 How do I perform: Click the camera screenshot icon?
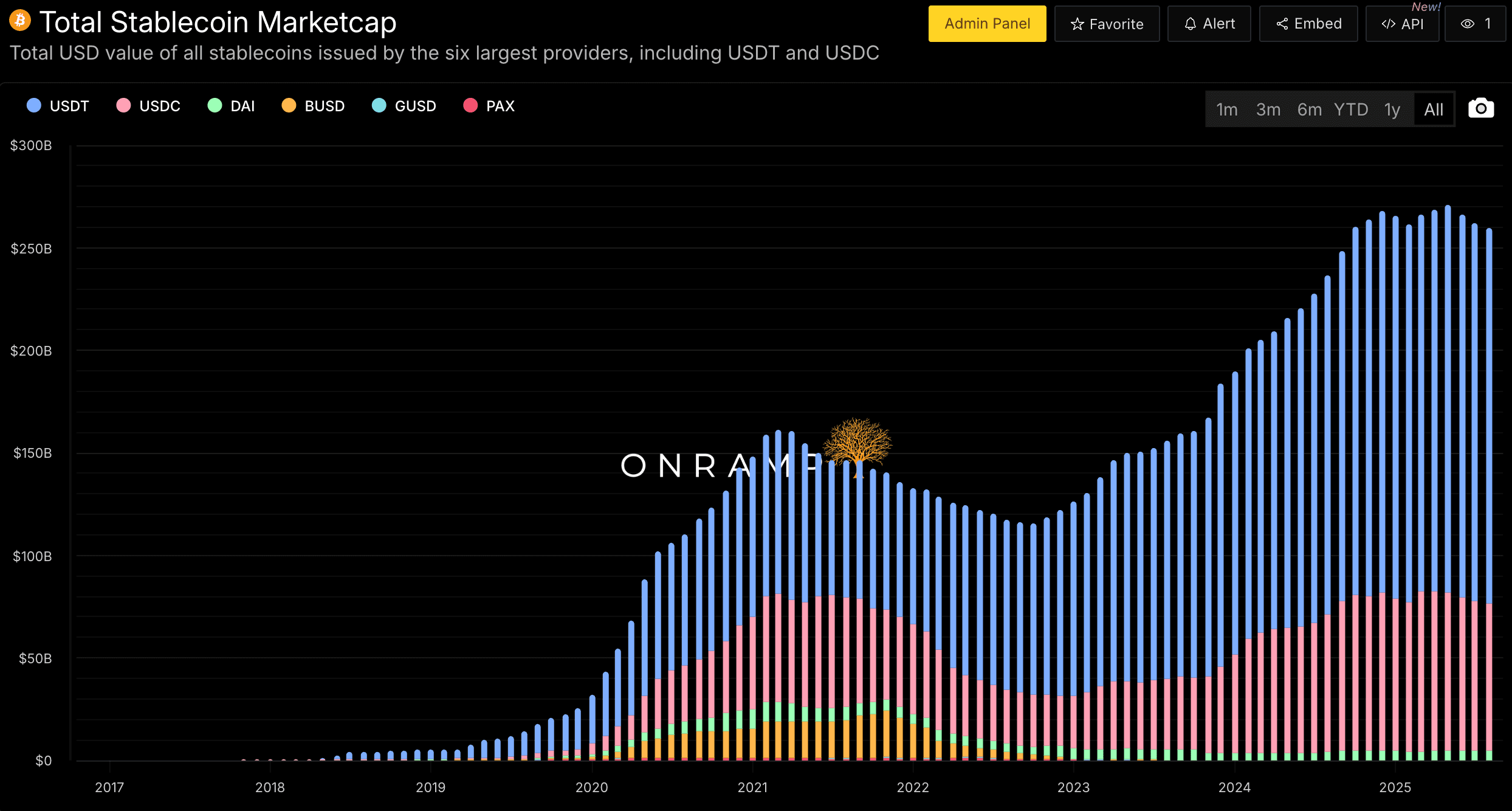pos(1481,108)
